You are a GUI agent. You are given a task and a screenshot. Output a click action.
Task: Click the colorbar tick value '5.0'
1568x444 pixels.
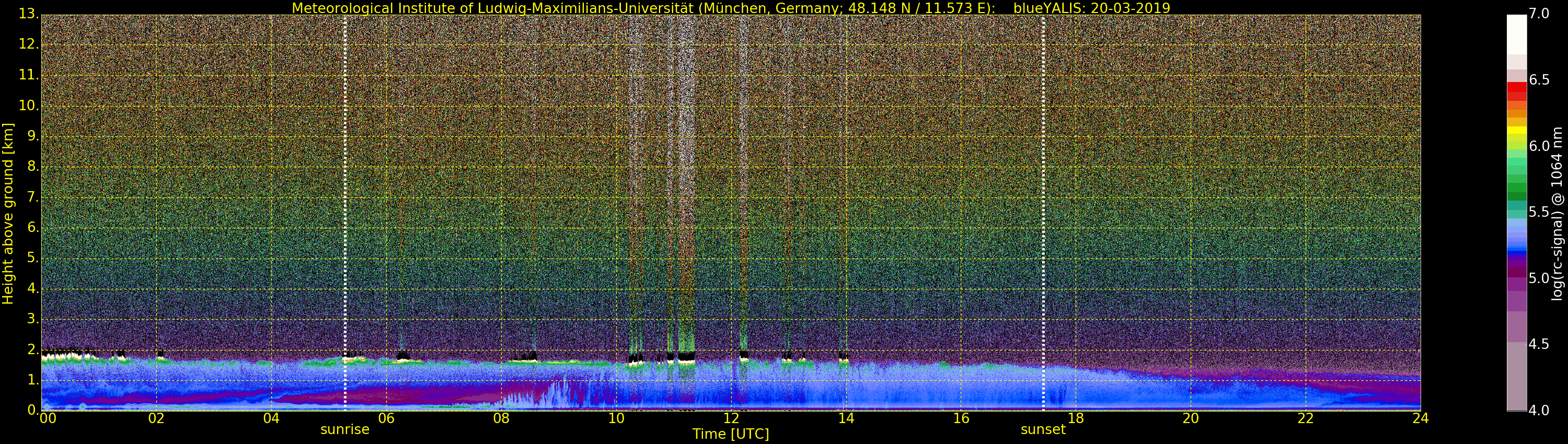pos(1539,278)
